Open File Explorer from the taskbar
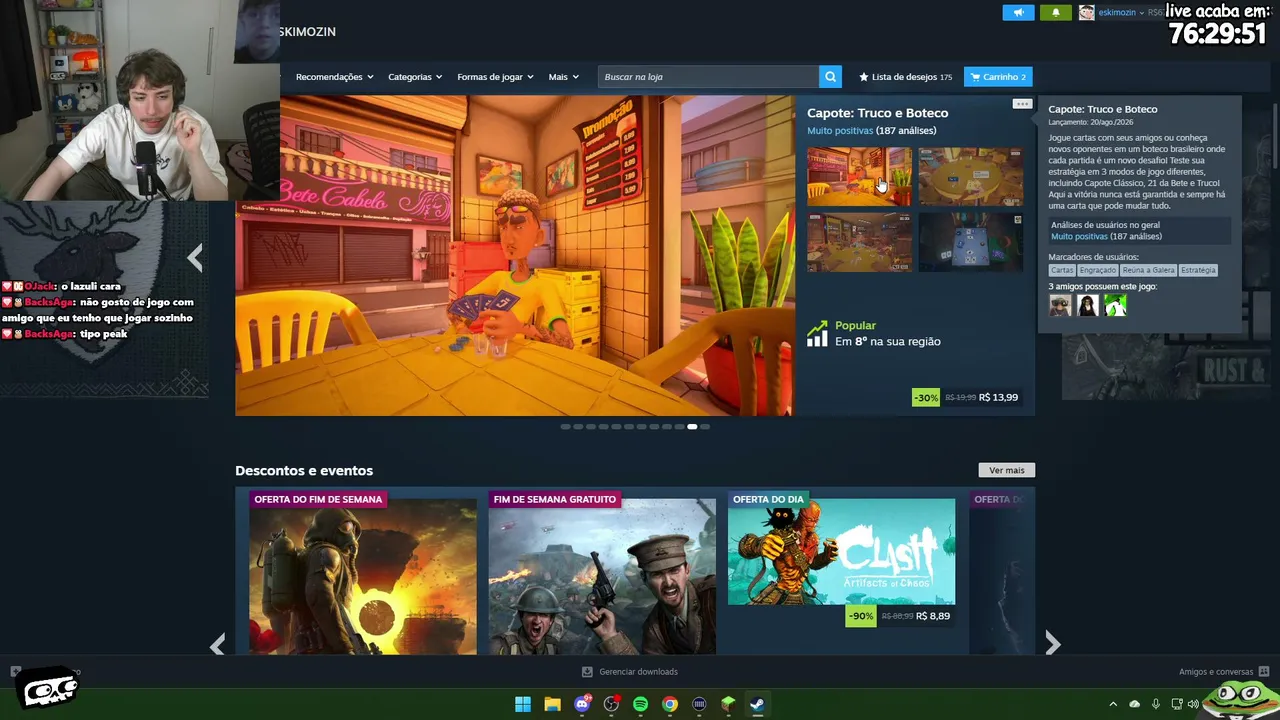The height and width of the screenshot is (720, 1280). coord(552,704)
